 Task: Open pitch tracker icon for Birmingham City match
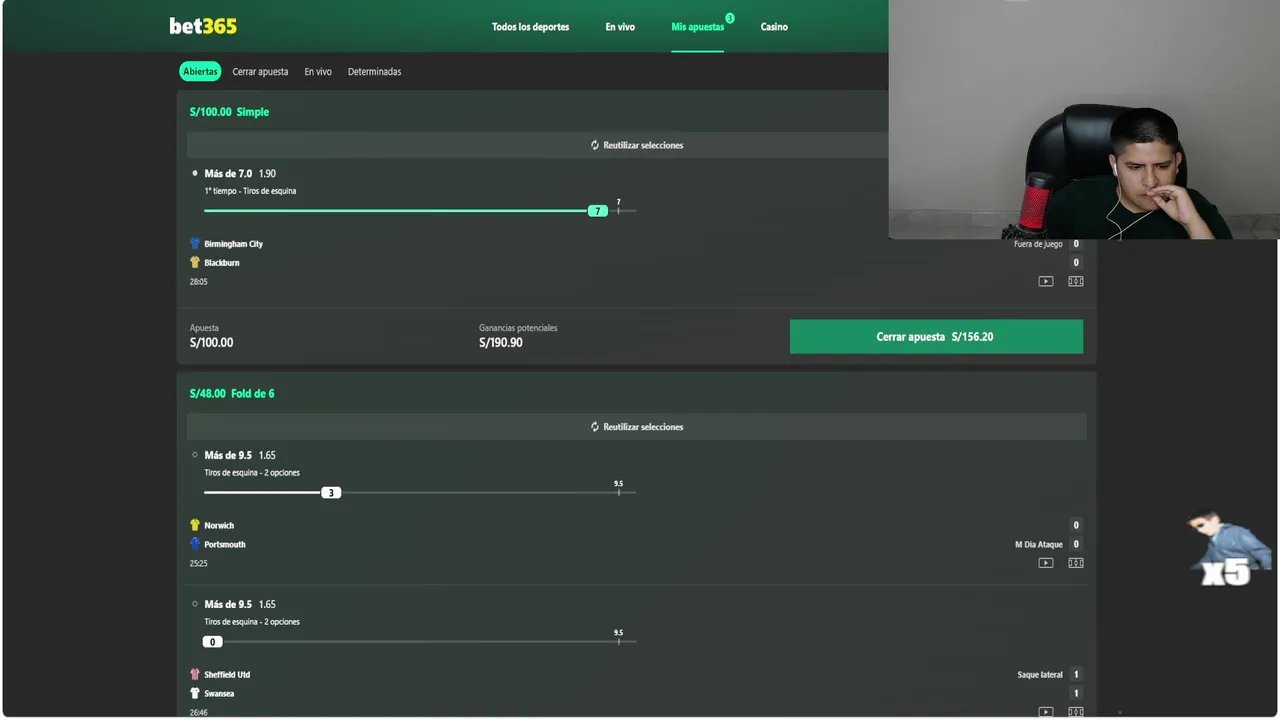[x=1076, y=281]
